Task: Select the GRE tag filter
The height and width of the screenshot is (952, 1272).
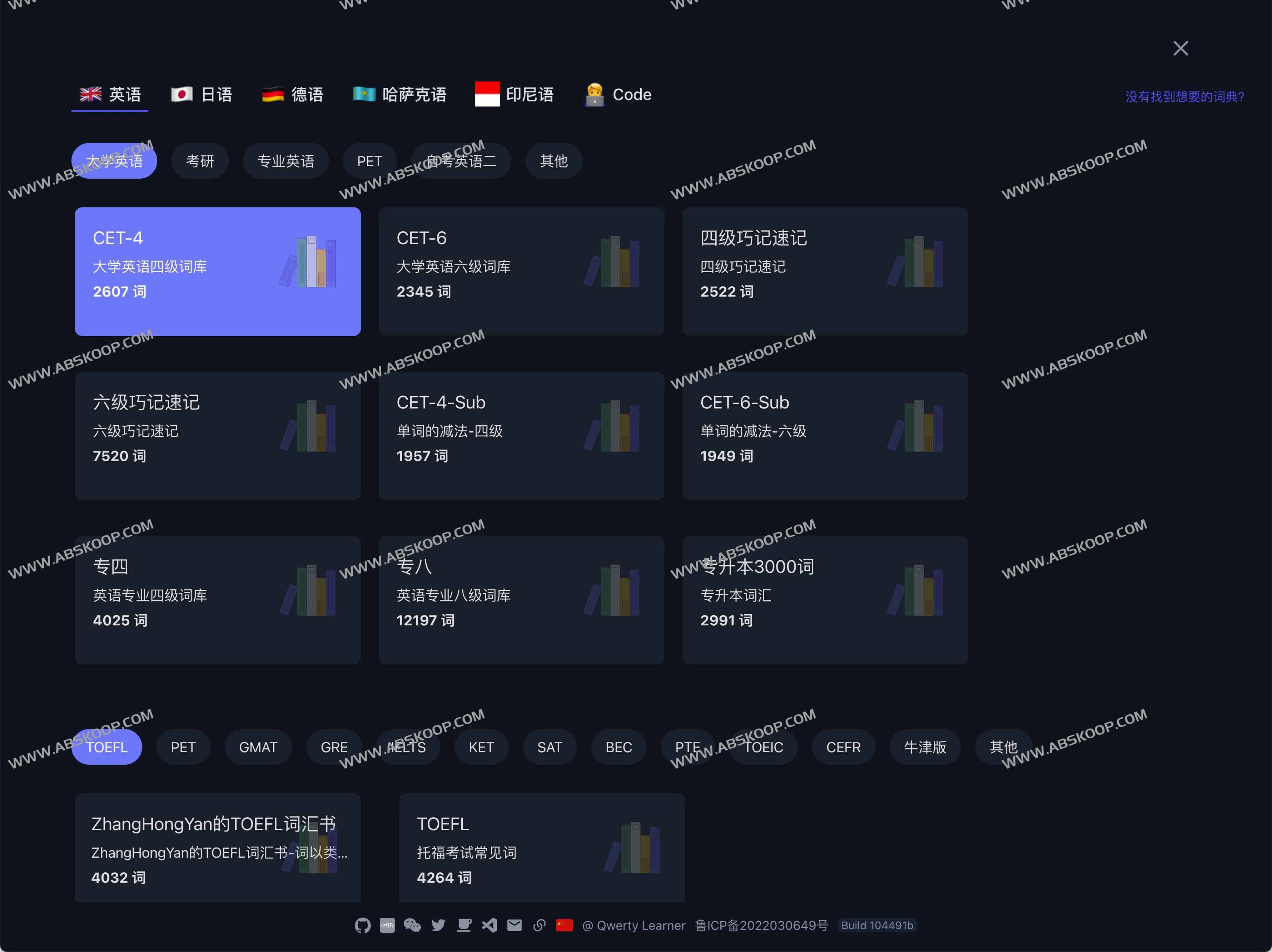Action: [333, 747]
